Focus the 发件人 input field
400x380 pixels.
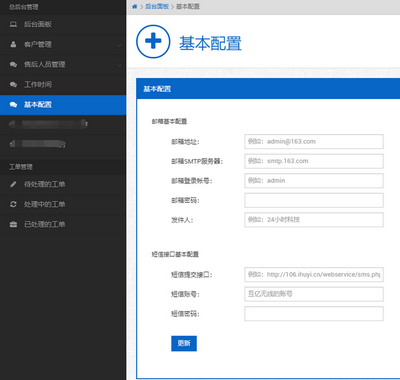click(x=314, y=220)
